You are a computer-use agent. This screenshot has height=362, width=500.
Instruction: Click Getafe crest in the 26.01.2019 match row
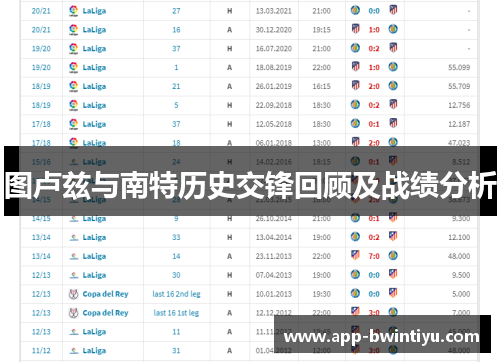pyautogui.click(x=393, y=86)
